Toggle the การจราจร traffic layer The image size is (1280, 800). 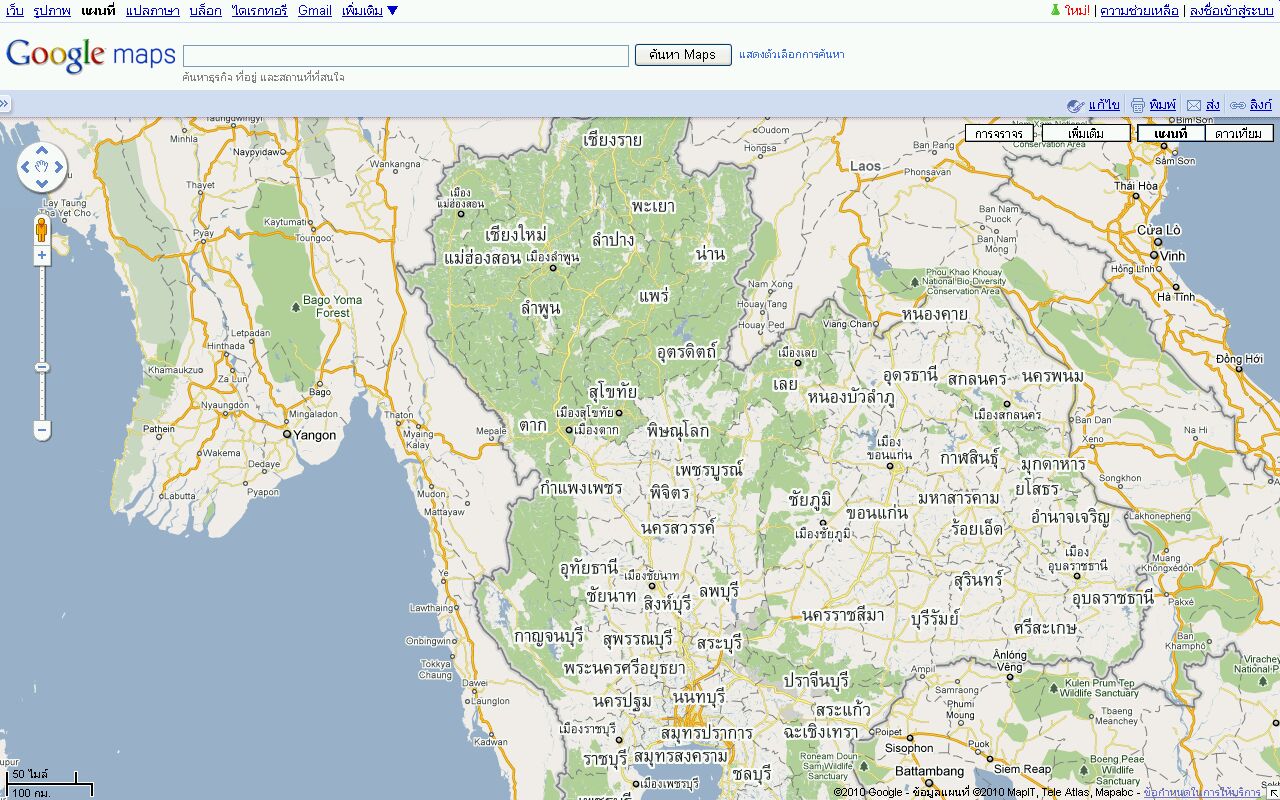[999, 133]
